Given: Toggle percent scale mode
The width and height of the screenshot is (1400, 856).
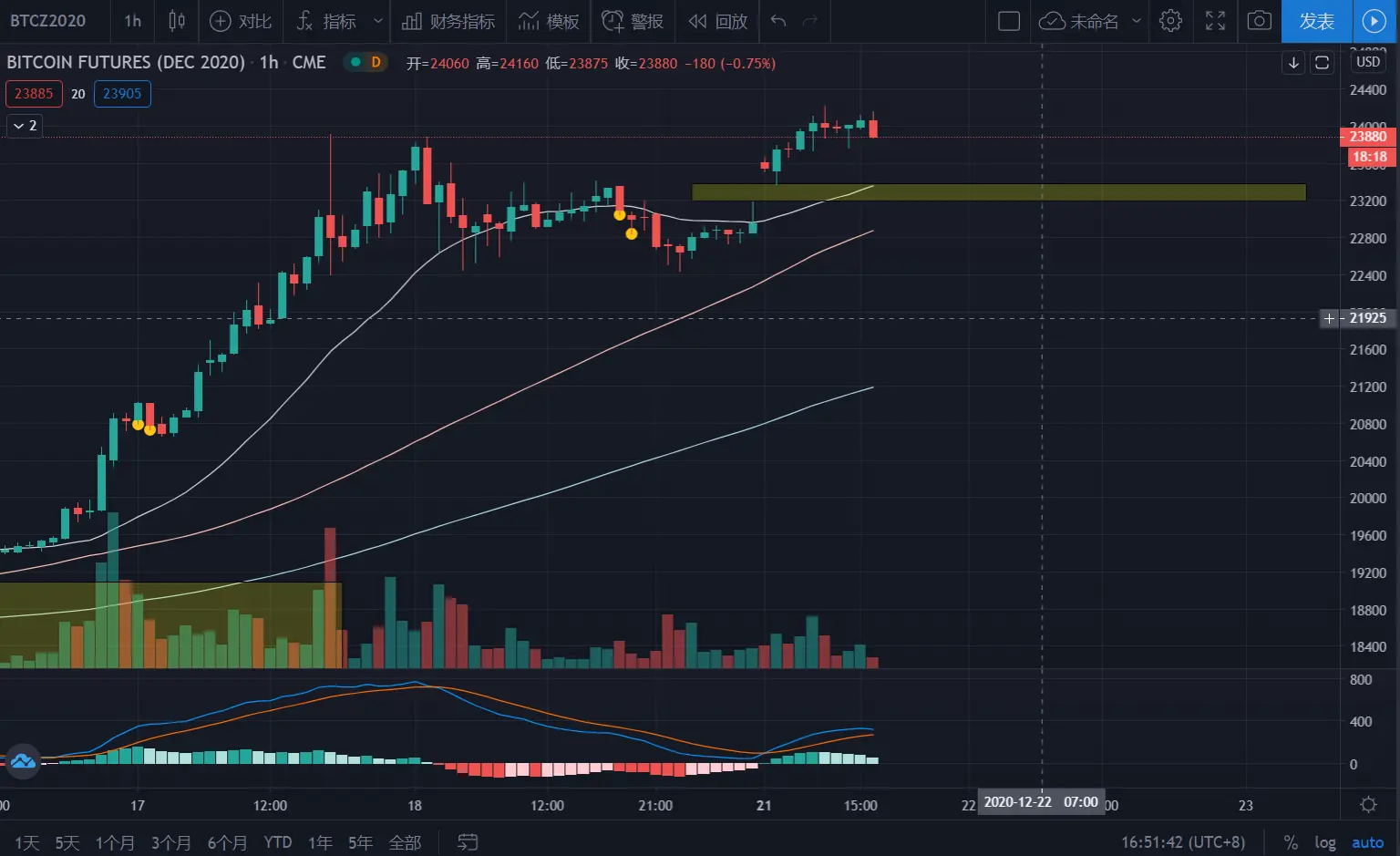Looking at the screenshot, I should (1291, 842).
